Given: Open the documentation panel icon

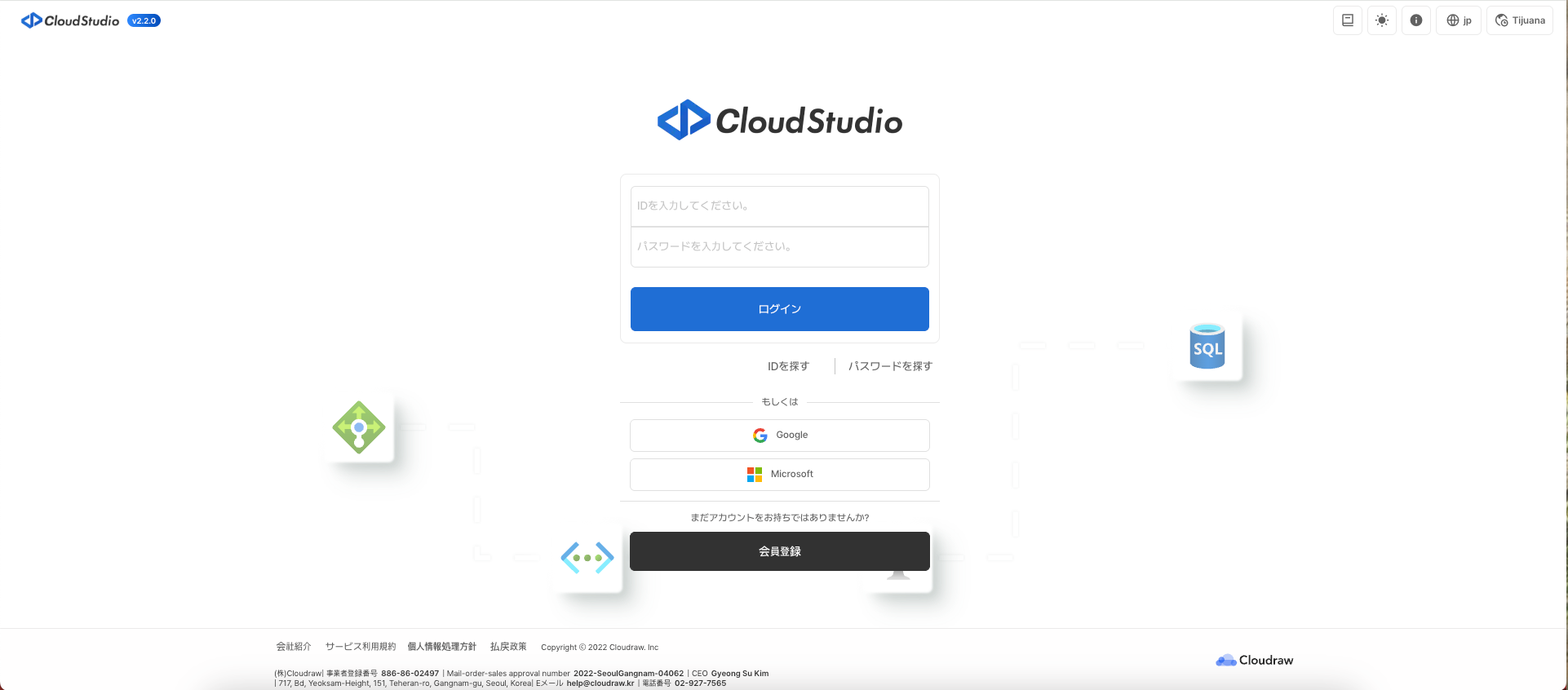Looking at the screenshot, I should point(1347,20).
